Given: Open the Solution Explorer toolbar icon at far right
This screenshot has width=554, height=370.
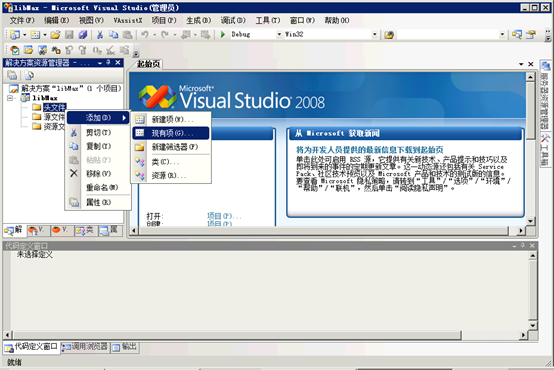Looking at the screenshot, I should click(x=517, y=34).
